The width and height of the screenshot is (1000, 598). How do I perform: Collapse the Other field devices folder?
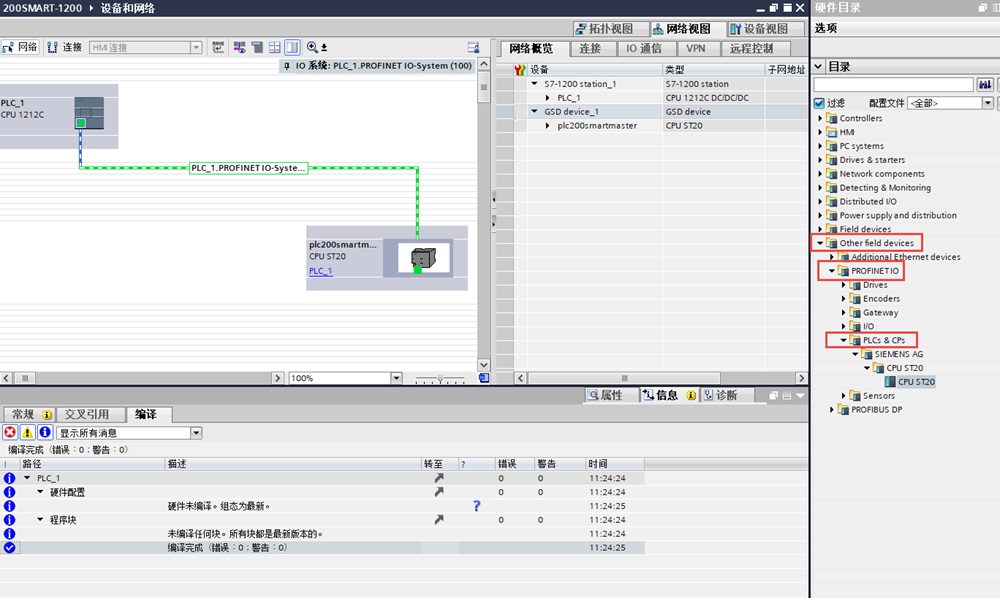tap(820, 243)
